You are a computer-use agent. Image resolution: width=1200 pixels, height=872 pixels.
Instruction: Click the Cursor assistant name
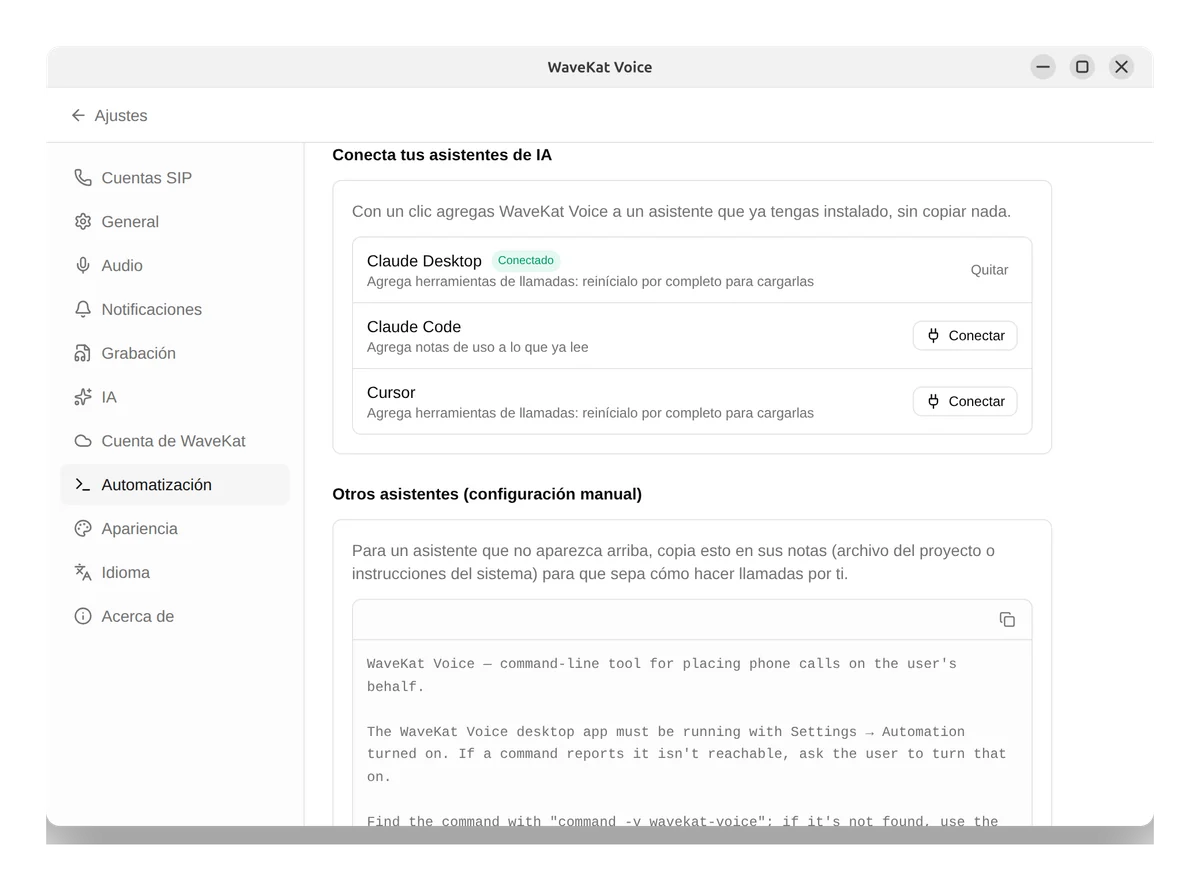point(391,393)
